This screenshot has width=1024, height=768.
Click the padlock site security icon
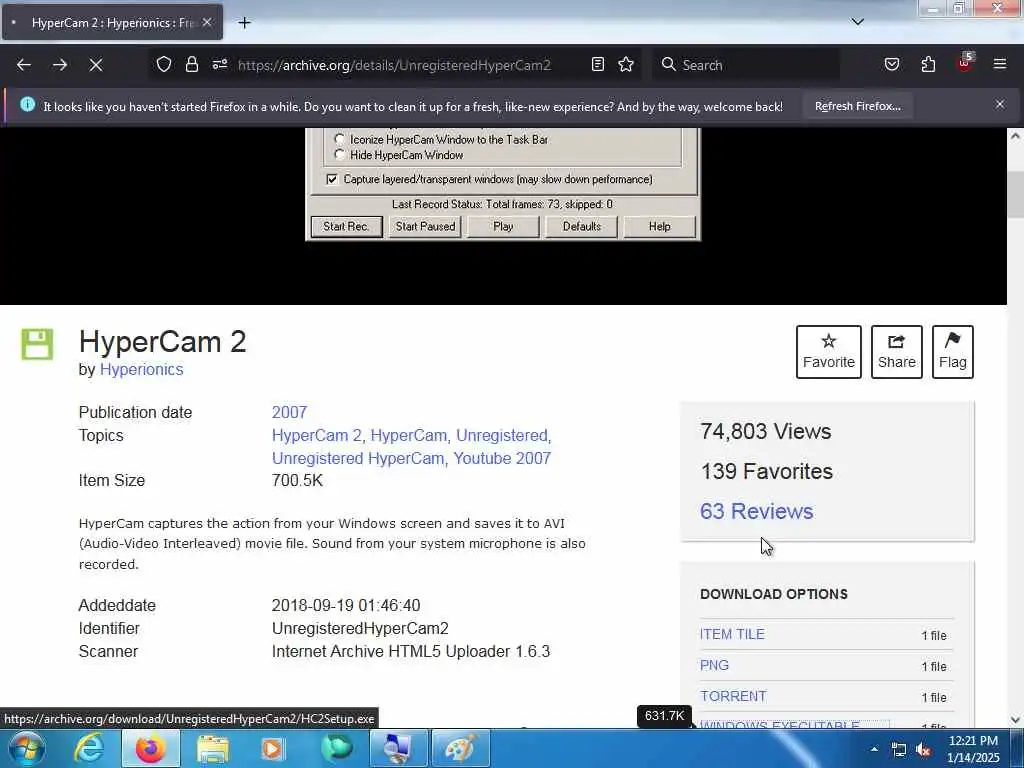point(191,65)
